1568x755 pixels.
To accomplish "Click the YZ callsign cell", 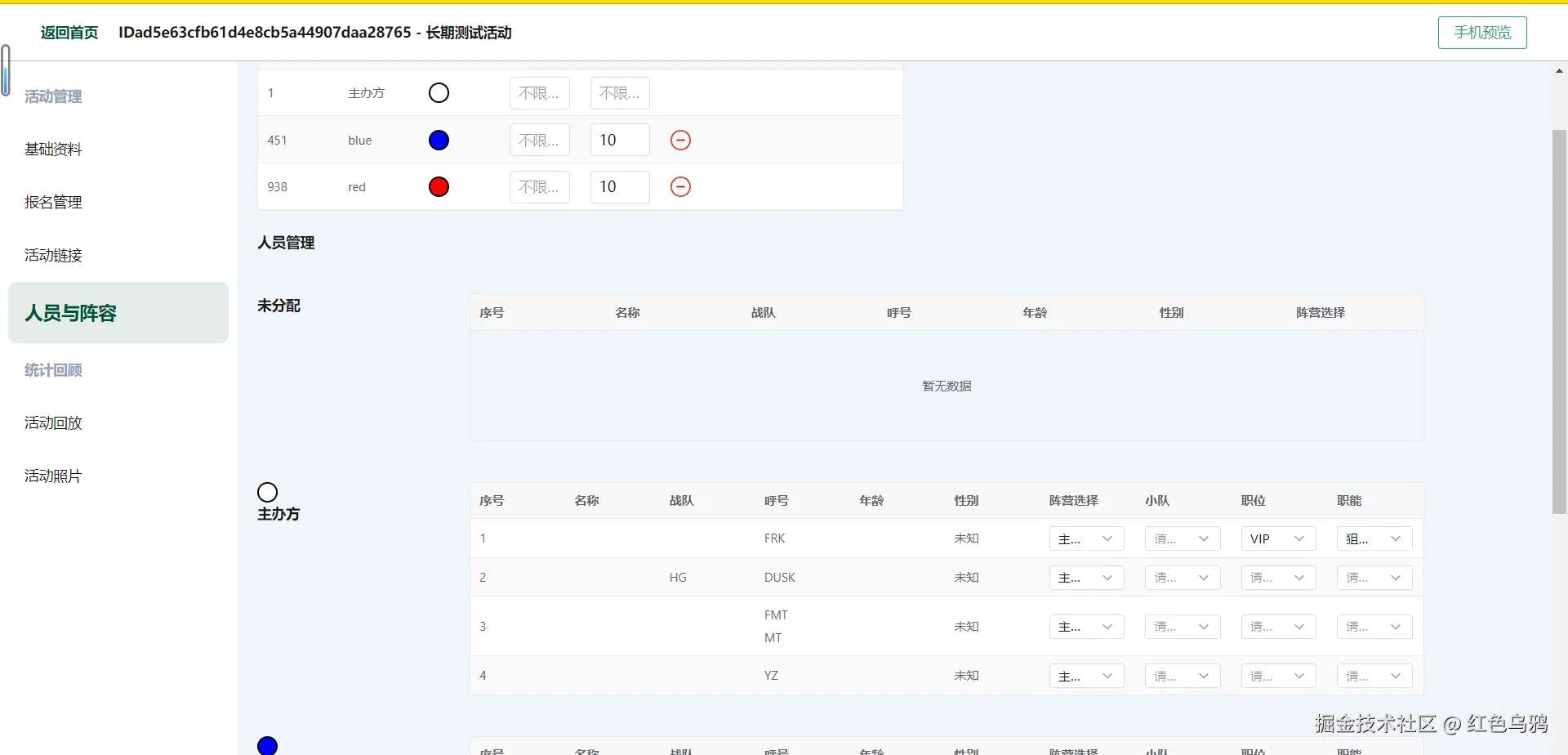I will pyautogui.click(x=771, y=676).
